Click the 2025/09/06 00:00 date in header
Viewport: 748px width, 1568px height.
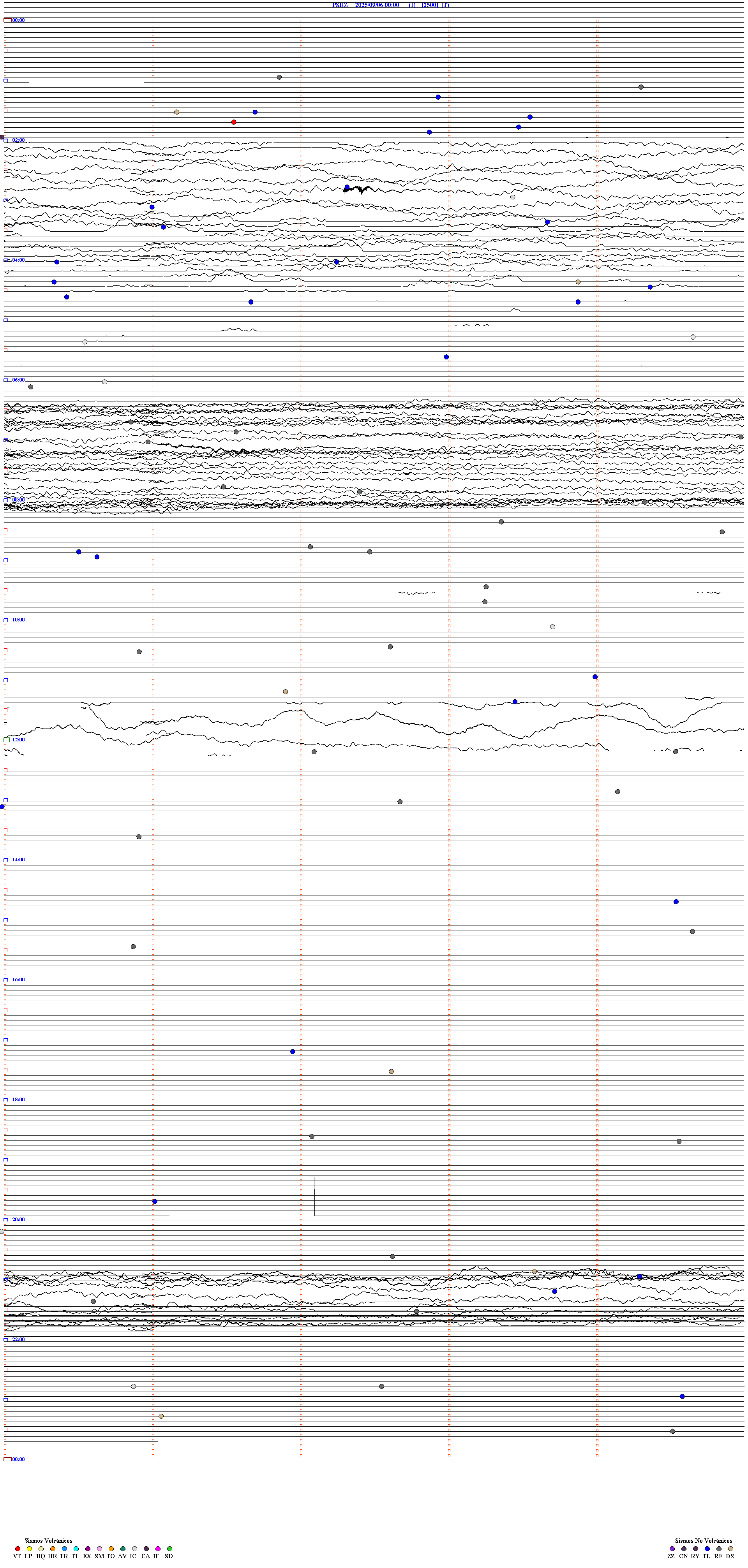pyautogui.click(x=377, y=5)
